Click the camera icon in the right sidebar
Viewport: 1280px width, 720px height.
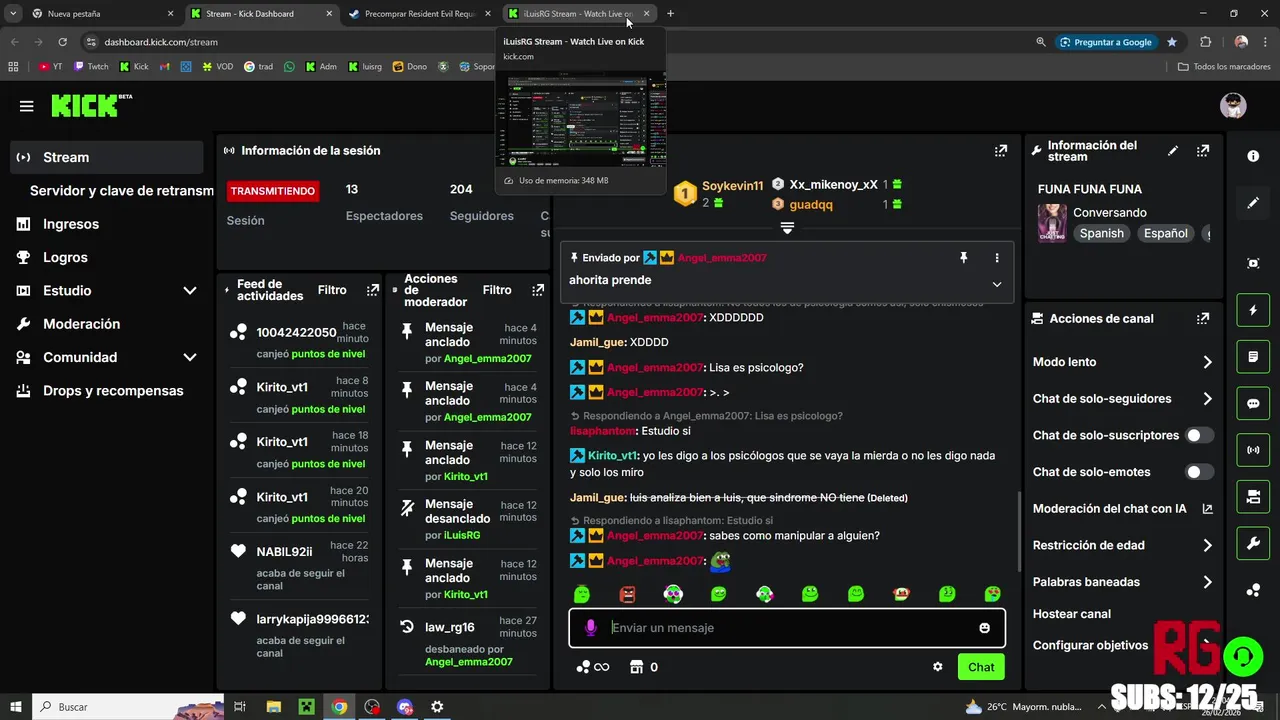(x=1253, y=497)
